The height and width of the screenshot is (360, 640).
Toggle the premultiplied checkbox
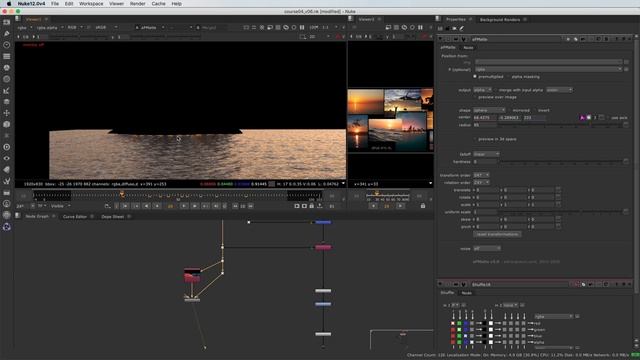click(x=475, y=76)
